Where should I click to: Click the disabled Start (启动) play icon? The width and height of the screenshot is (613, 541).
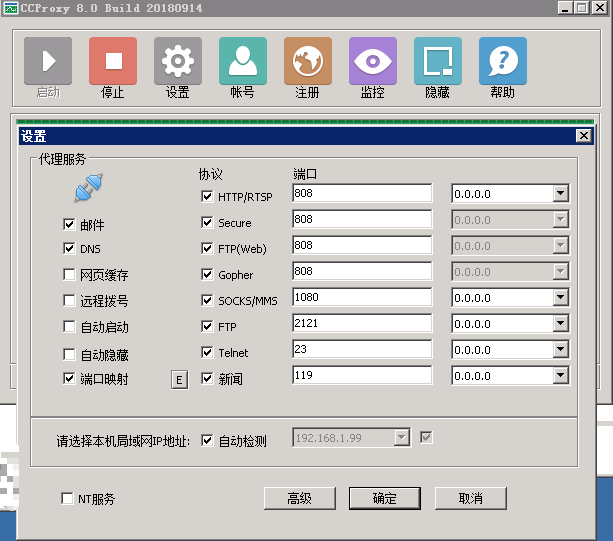point(48,61)
